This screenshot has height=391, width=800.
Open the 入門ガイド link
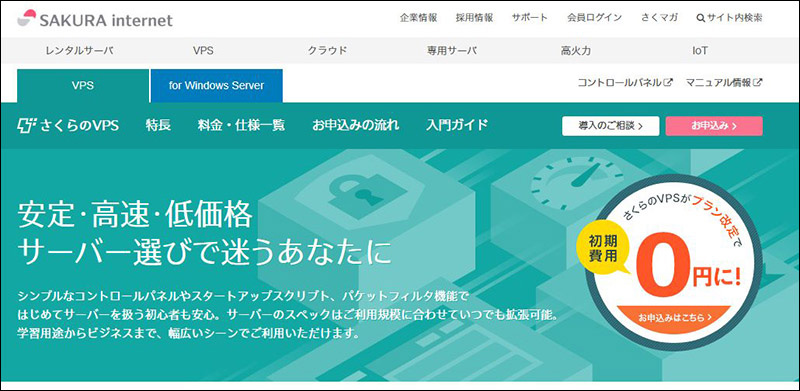coord(457,125)
